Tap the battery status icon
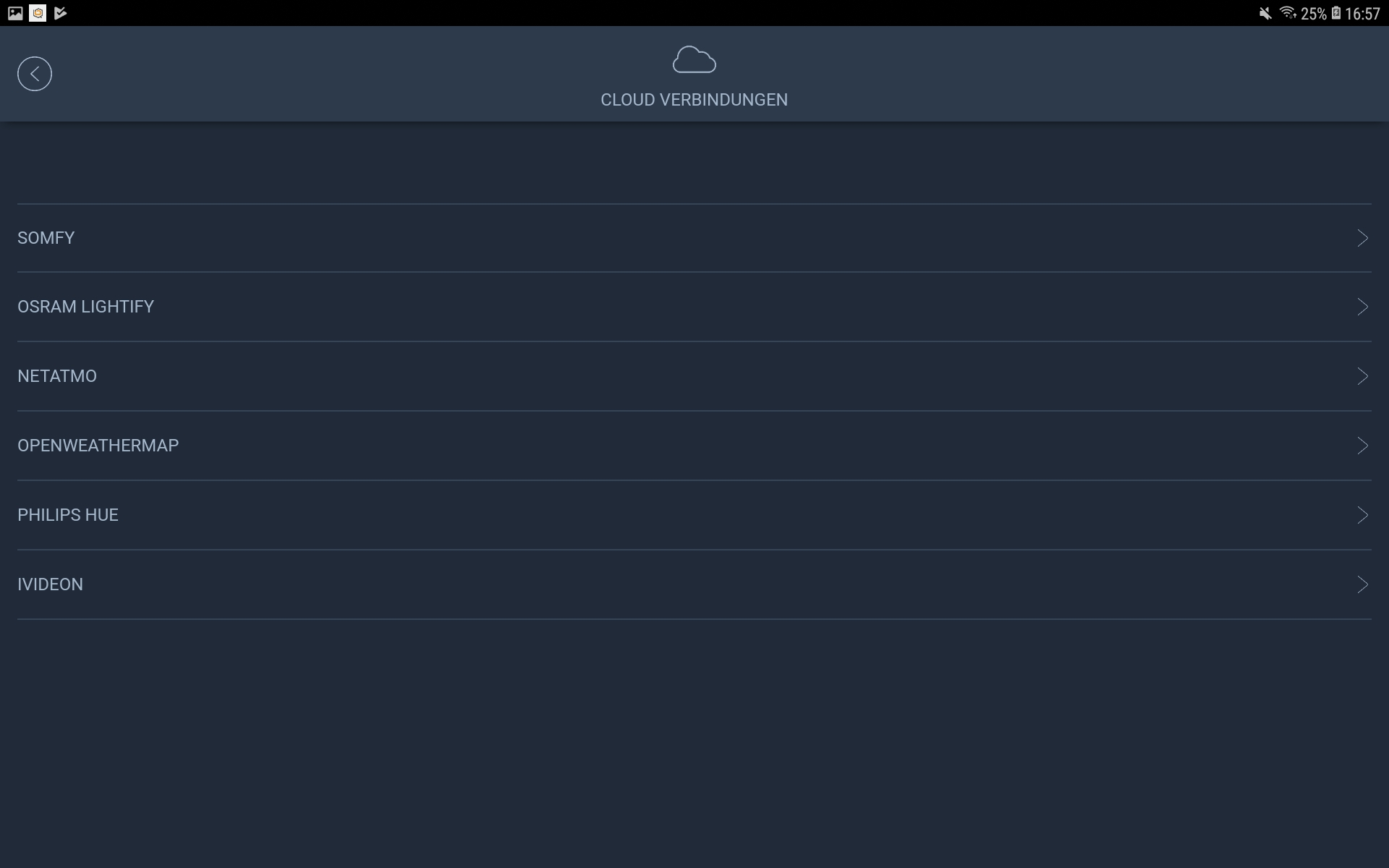Image resolution: width=1389 pixels, height=868 pixels. (1335, 13)
